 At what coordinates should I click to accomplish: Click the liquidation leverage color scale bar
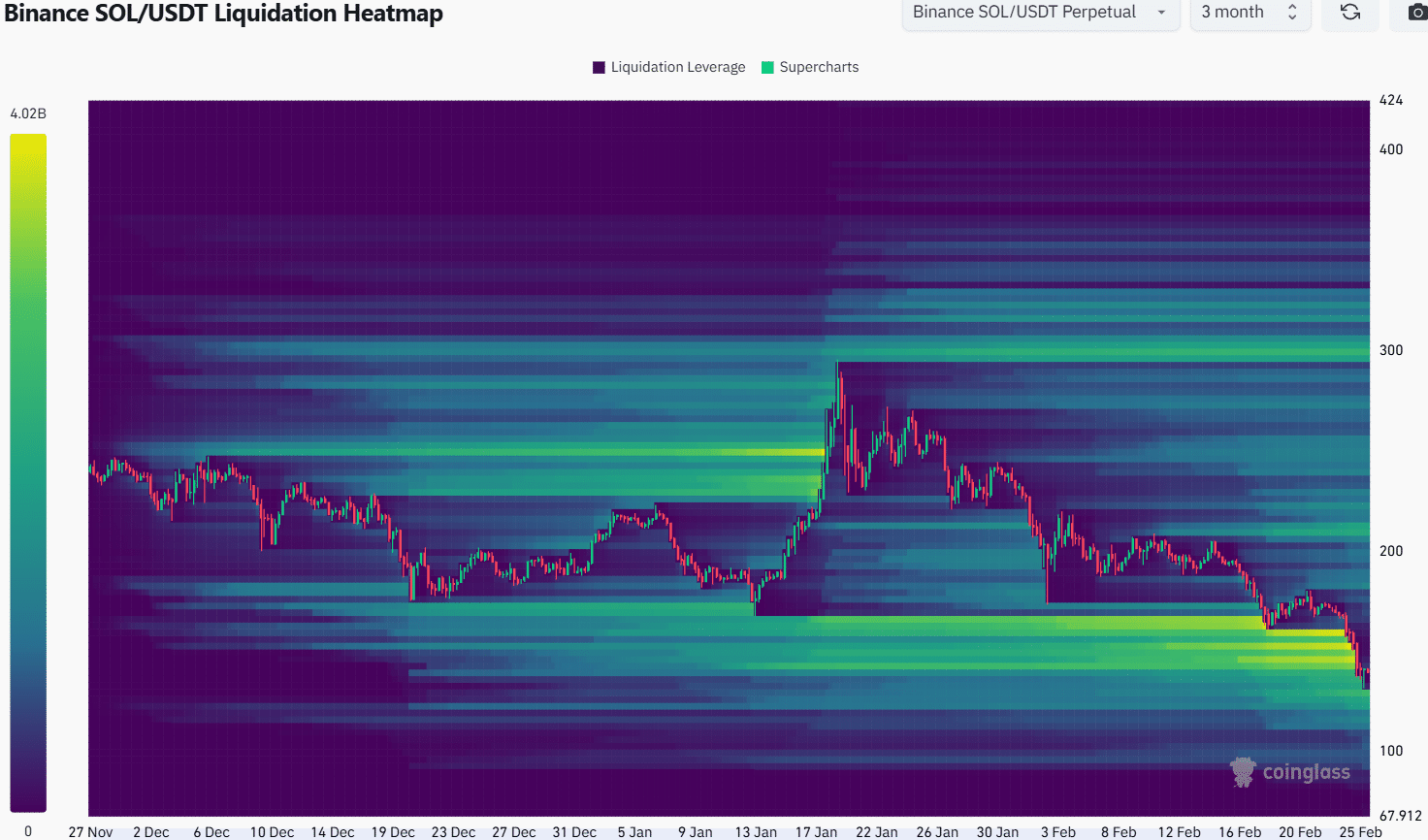(x=28, y=472)
